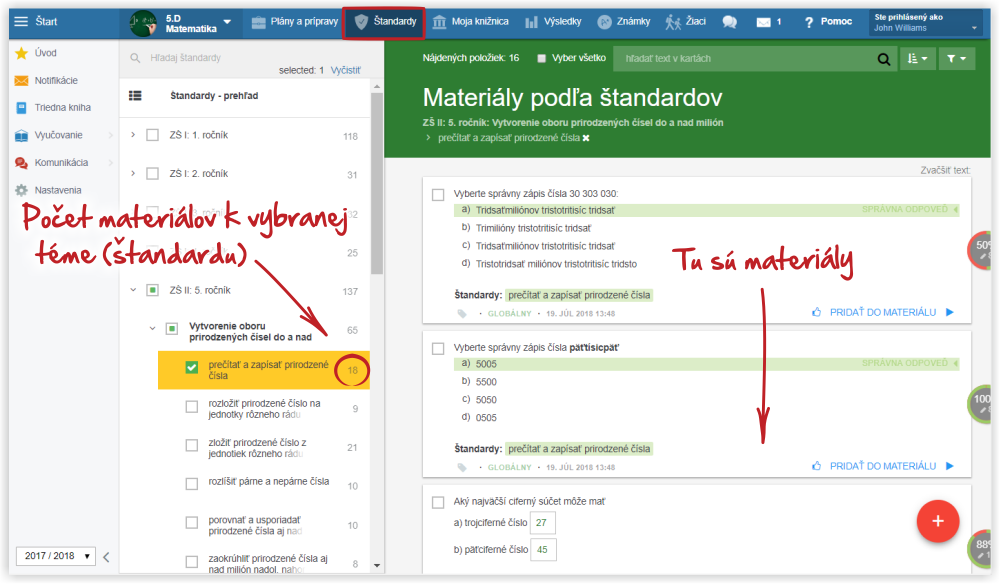The width and height of the screenshot is (1000, 584).
Task: Collapse the left sidebar with the arrow
Action: pyautogui.click(x=107, y=557)
